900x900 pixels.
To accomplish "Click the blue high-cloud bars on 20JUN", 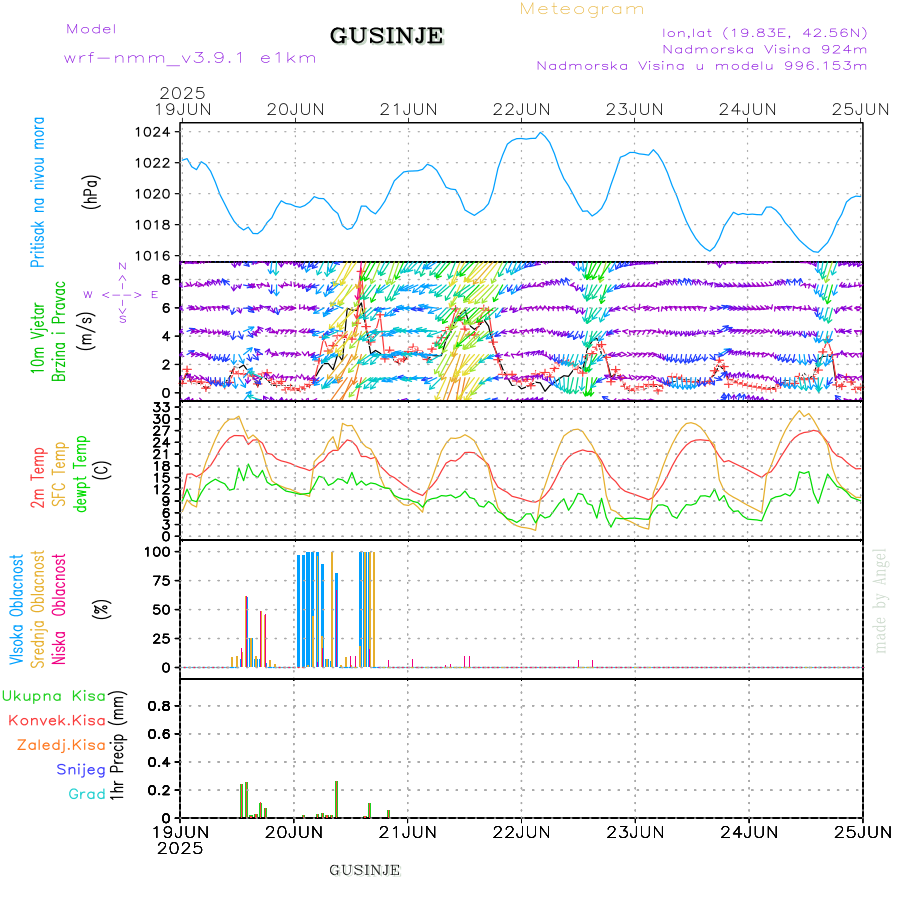I will (311, 610).
